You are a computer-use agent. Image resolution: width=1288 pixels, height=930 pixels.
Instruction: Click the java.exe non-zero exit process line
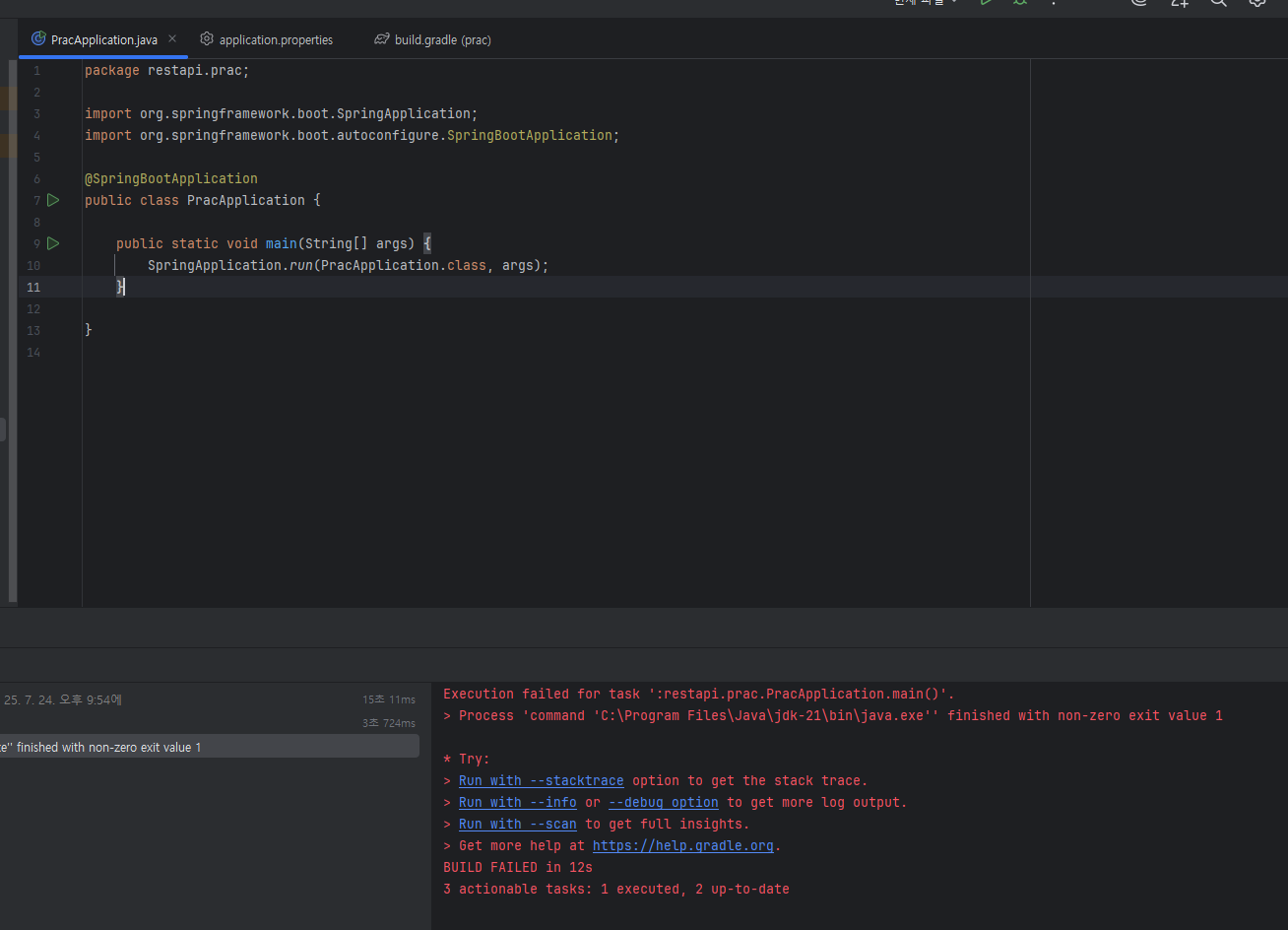coord(833,715)
